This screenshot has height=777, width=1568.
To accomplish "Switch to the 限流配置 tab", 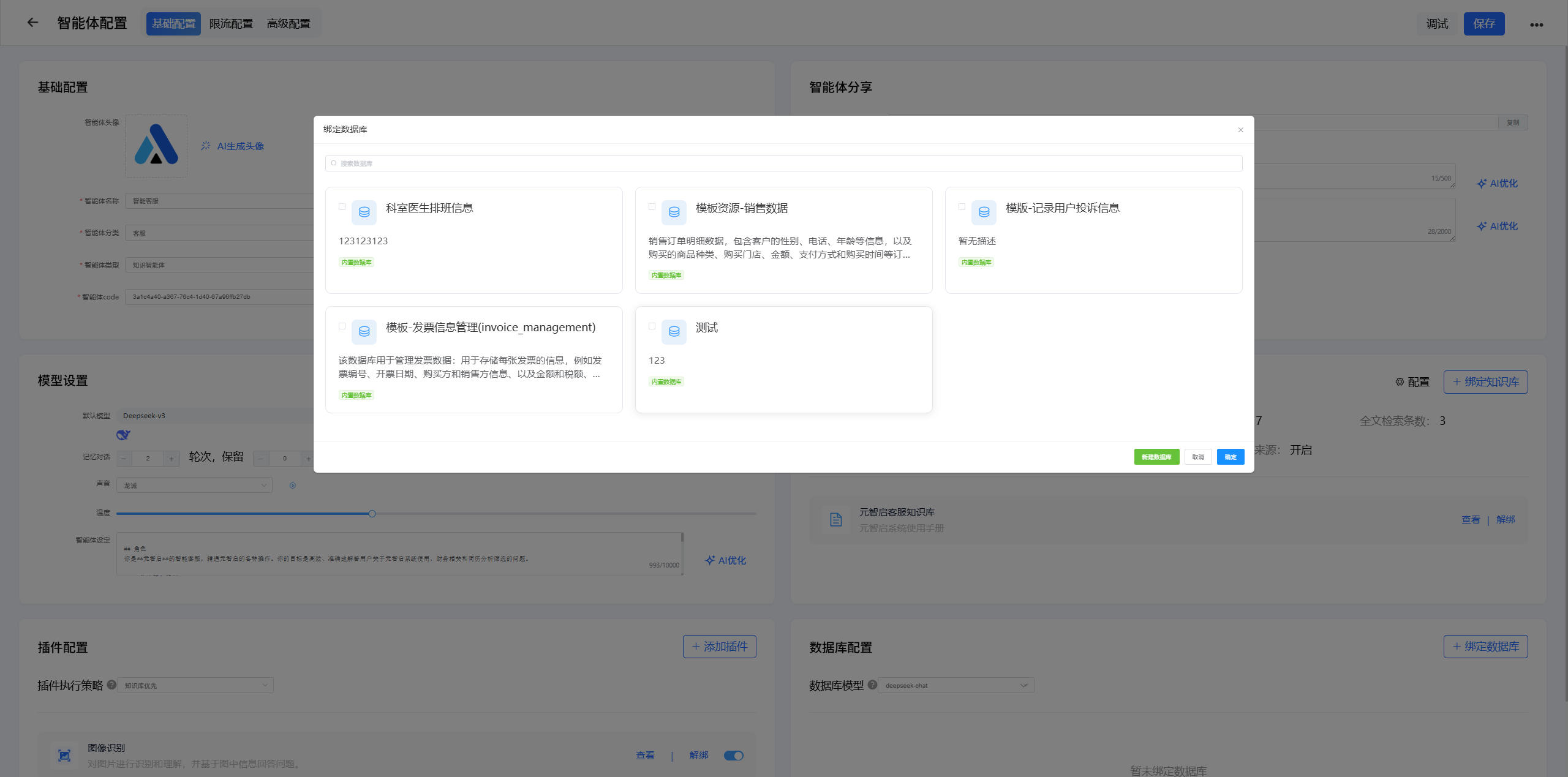I will click(231, 24).
